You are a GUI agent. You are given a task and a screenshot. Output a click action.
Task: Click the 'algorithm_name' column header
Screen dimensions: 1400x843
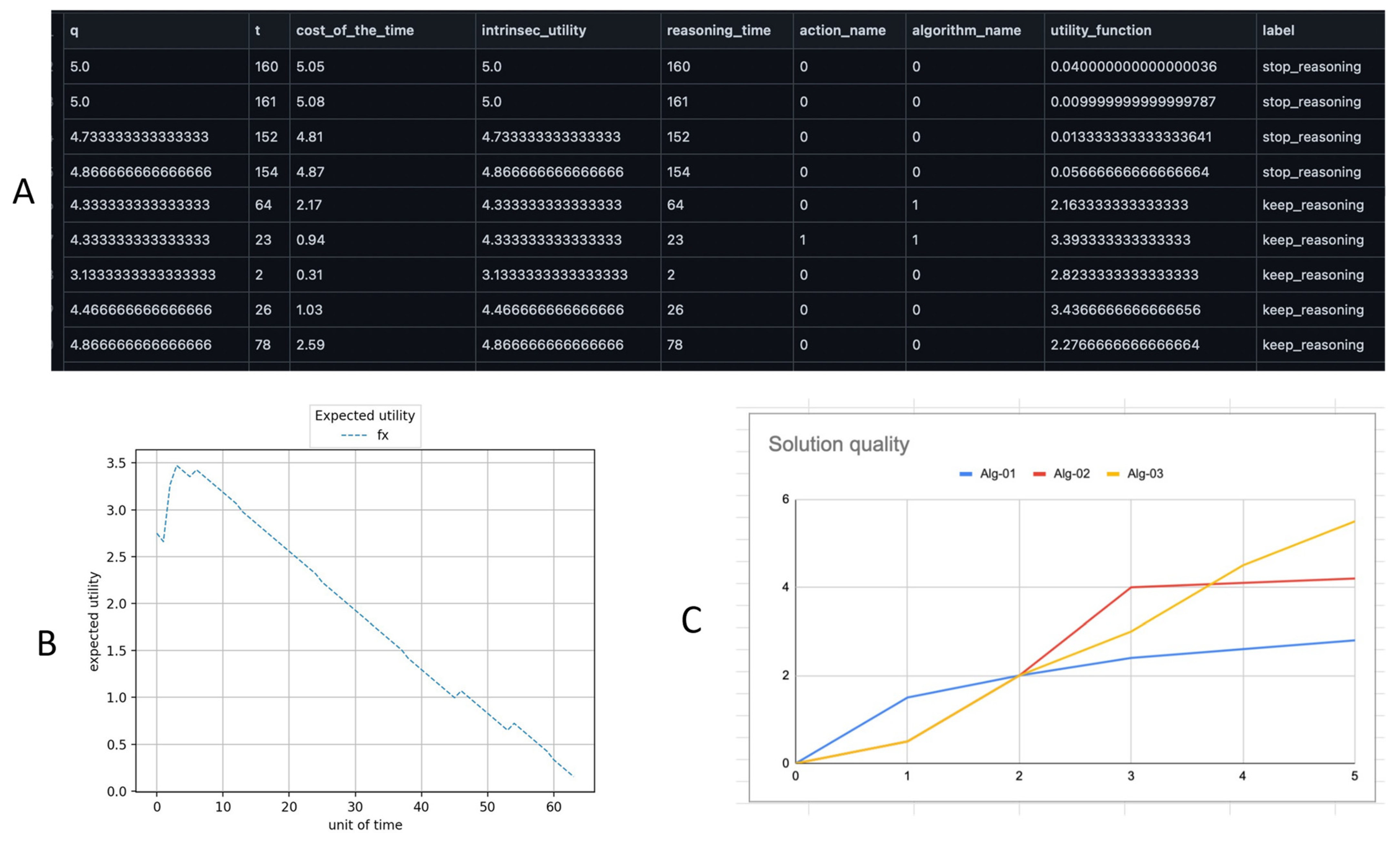965,30
